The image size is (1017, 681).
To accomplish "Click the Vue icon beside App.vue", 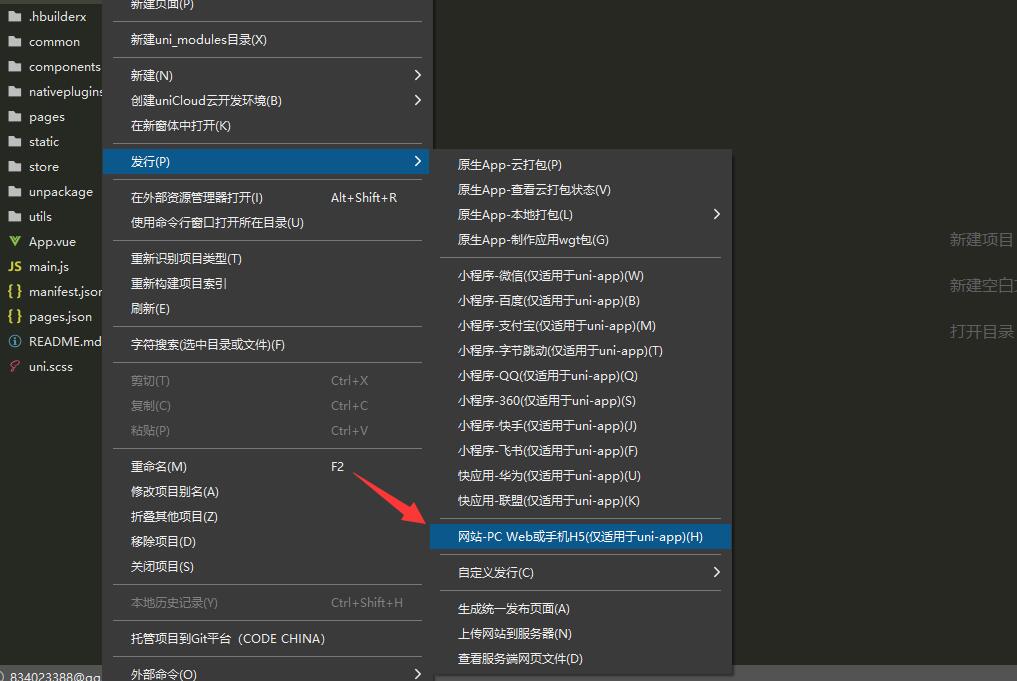I will click(14, 242).
